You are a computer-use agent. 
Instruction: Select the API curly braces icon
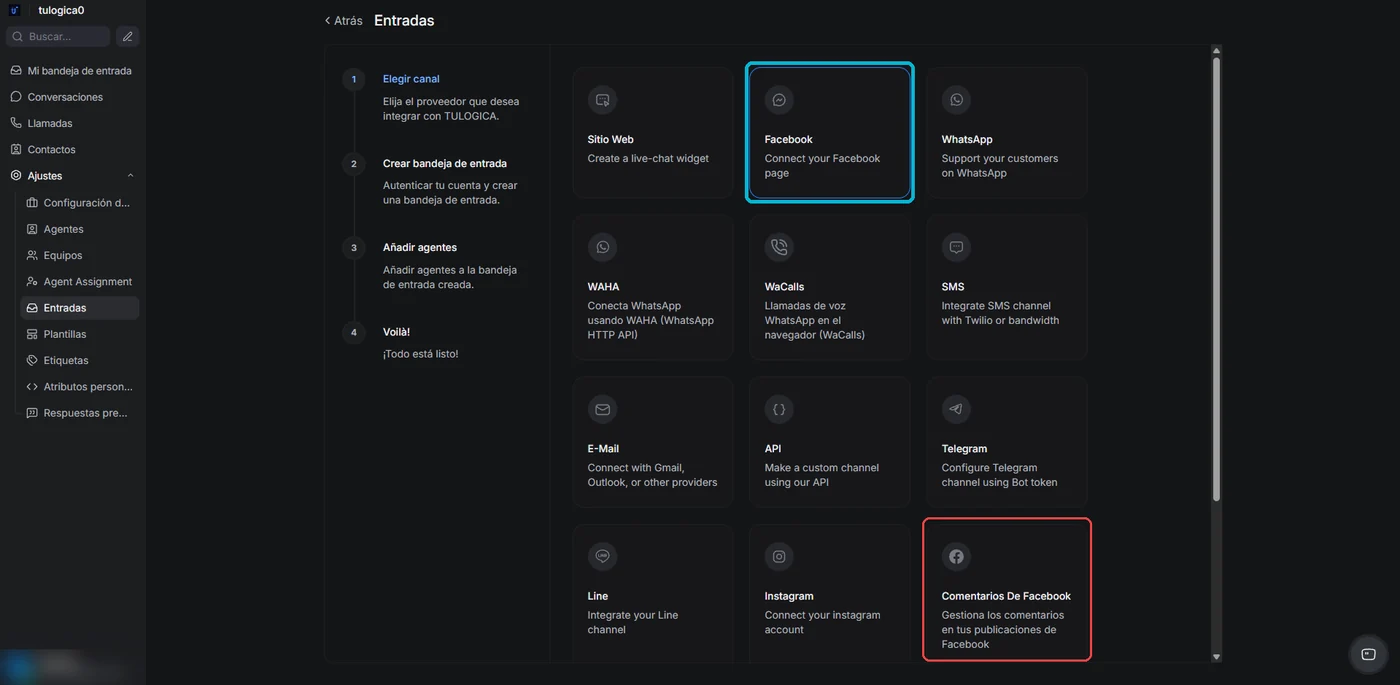pos(779,409)
